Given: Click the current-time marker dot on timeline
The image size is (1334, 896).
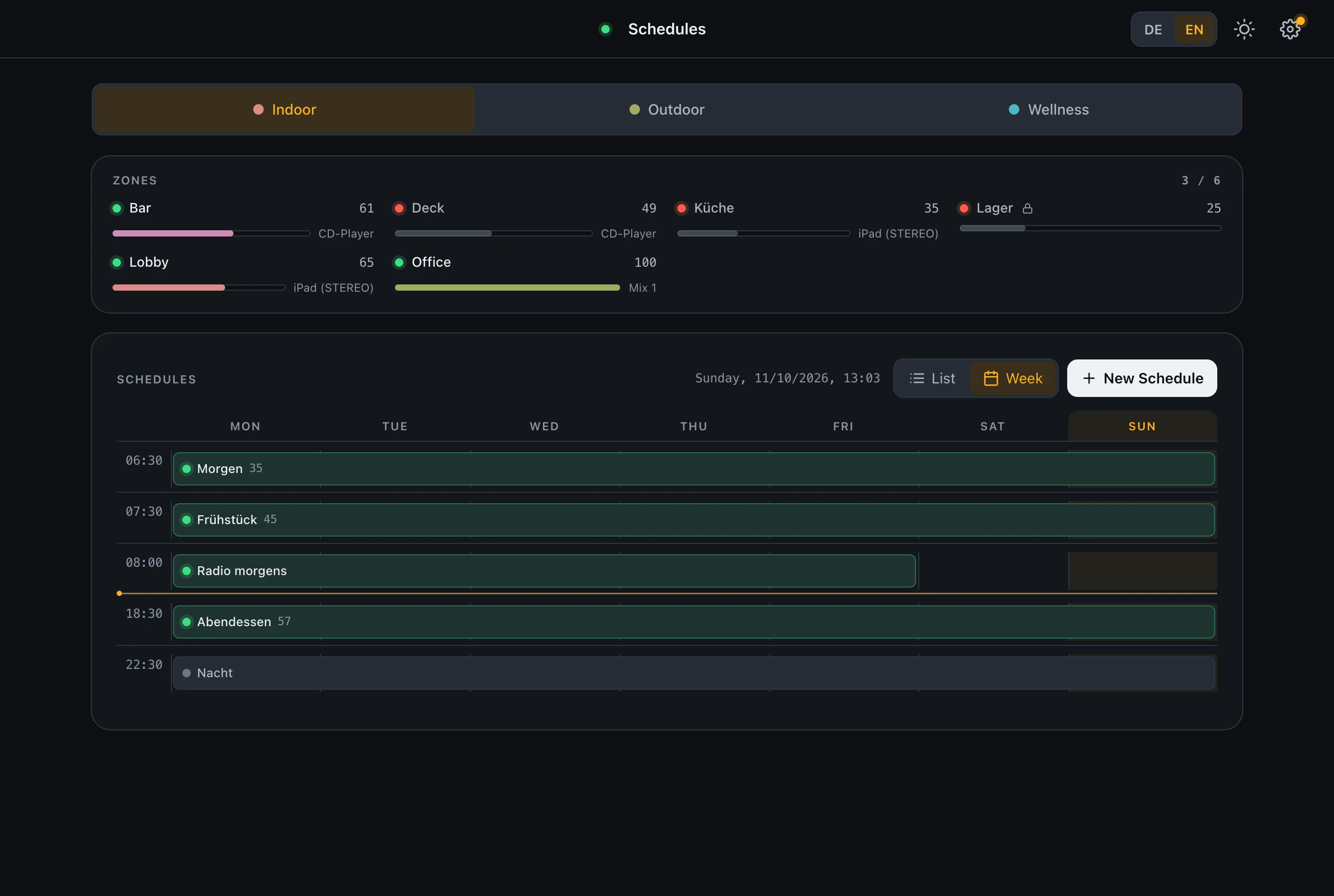Looking at the screenshot, I should coord(119,594).
